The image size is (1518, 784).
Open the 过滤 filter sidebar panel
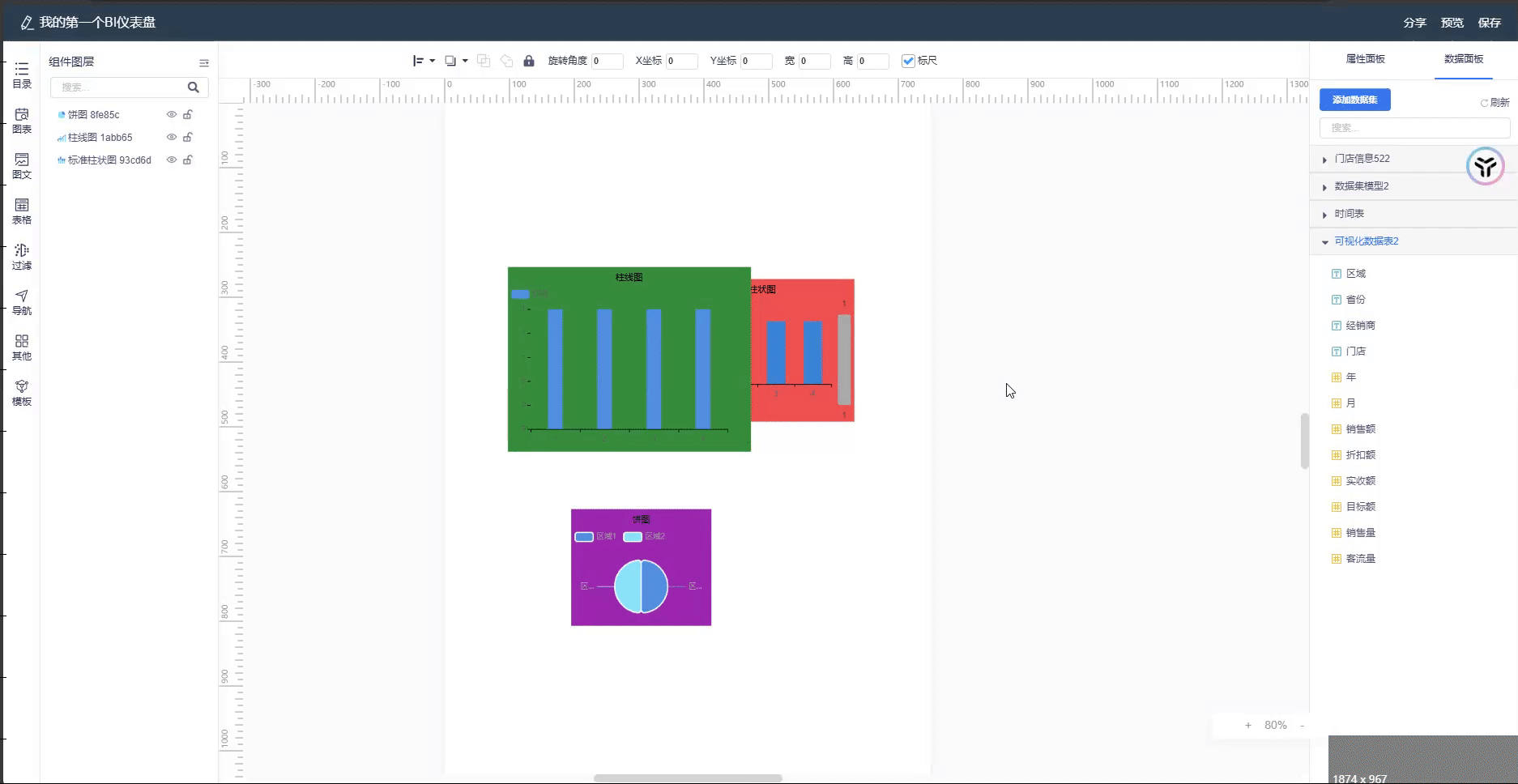(22, 257)
